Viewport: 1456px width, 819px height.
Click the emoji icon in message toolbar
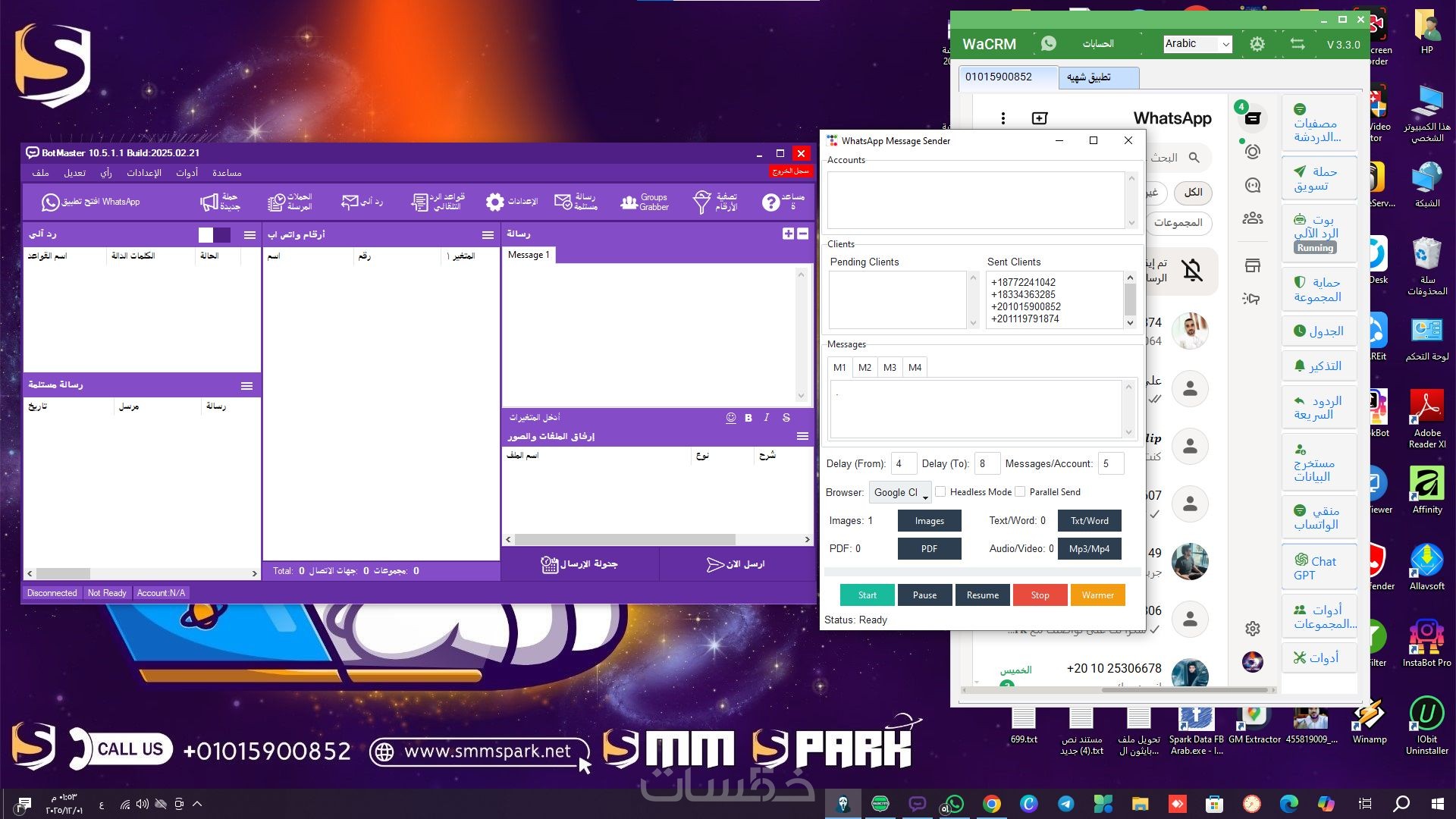(x=731, y=418)
